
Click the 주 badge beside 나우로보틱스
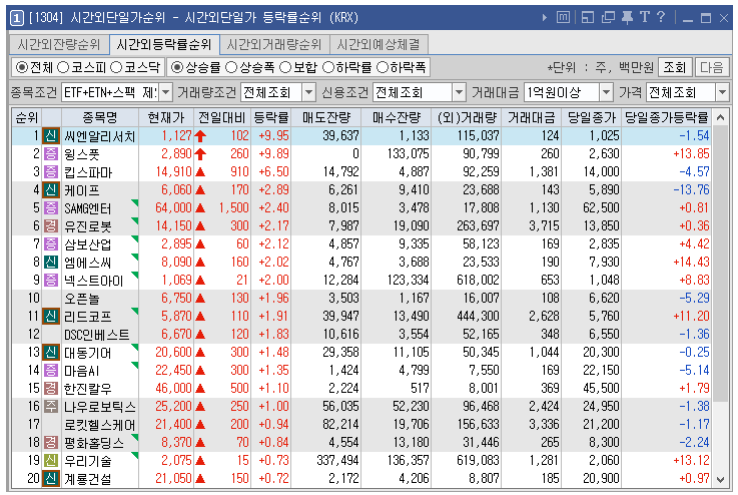50,407
